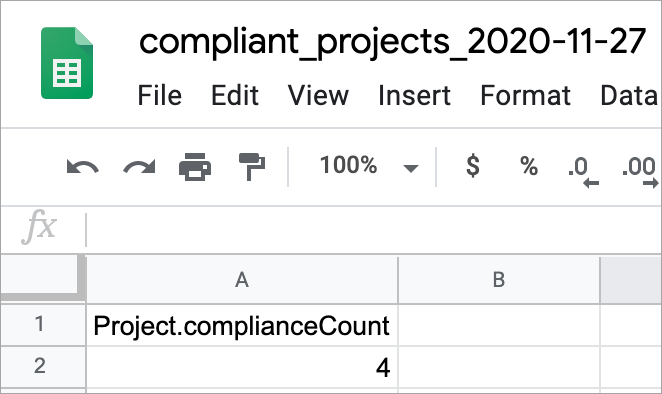Open the Format menu

click(x=526, y=95)
